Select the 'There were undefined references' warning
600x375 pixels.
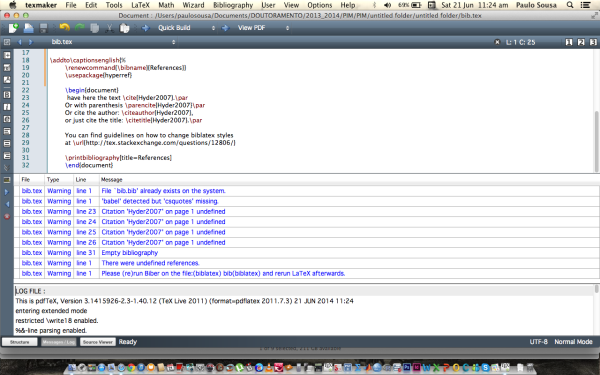[306, 263]
